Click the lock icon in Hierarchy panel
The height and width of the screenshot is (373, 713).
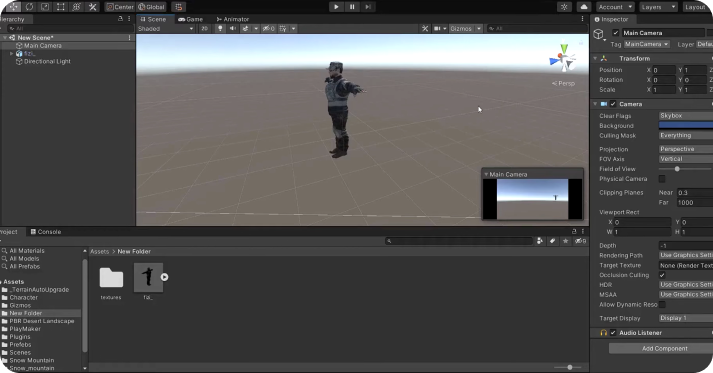(120, 19)
